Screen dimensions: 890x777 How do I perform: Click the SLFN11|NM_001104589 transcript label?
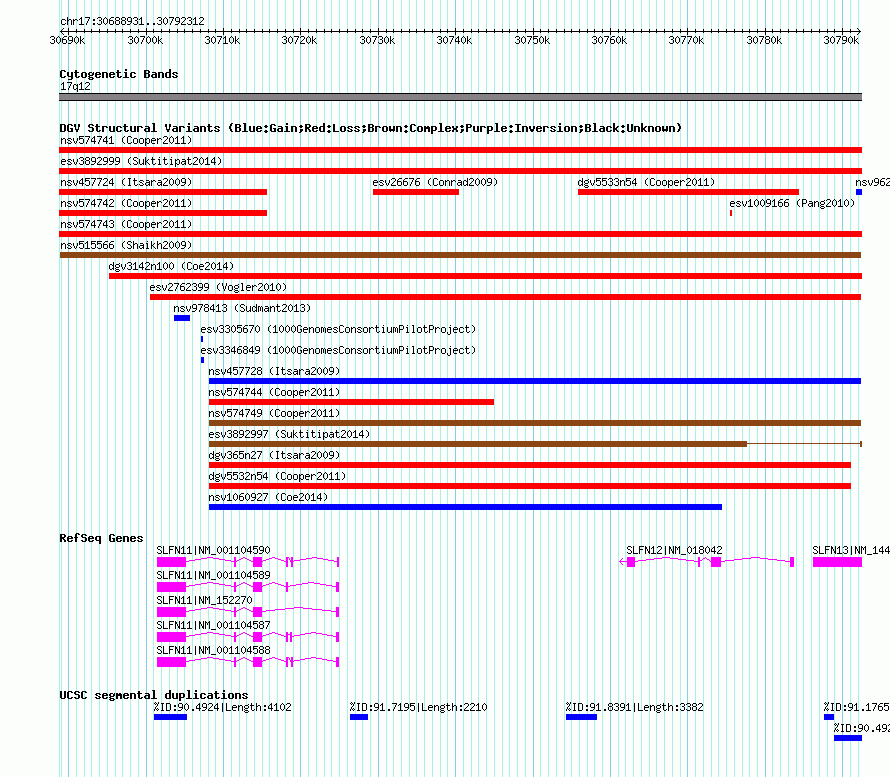click(213, 575)
